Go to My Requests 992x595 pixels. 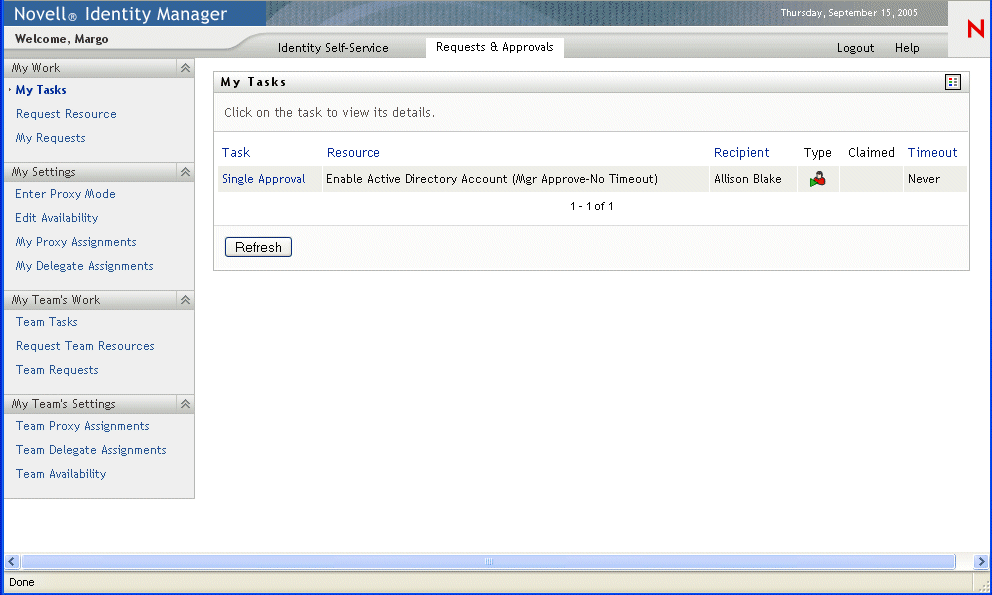51,138
